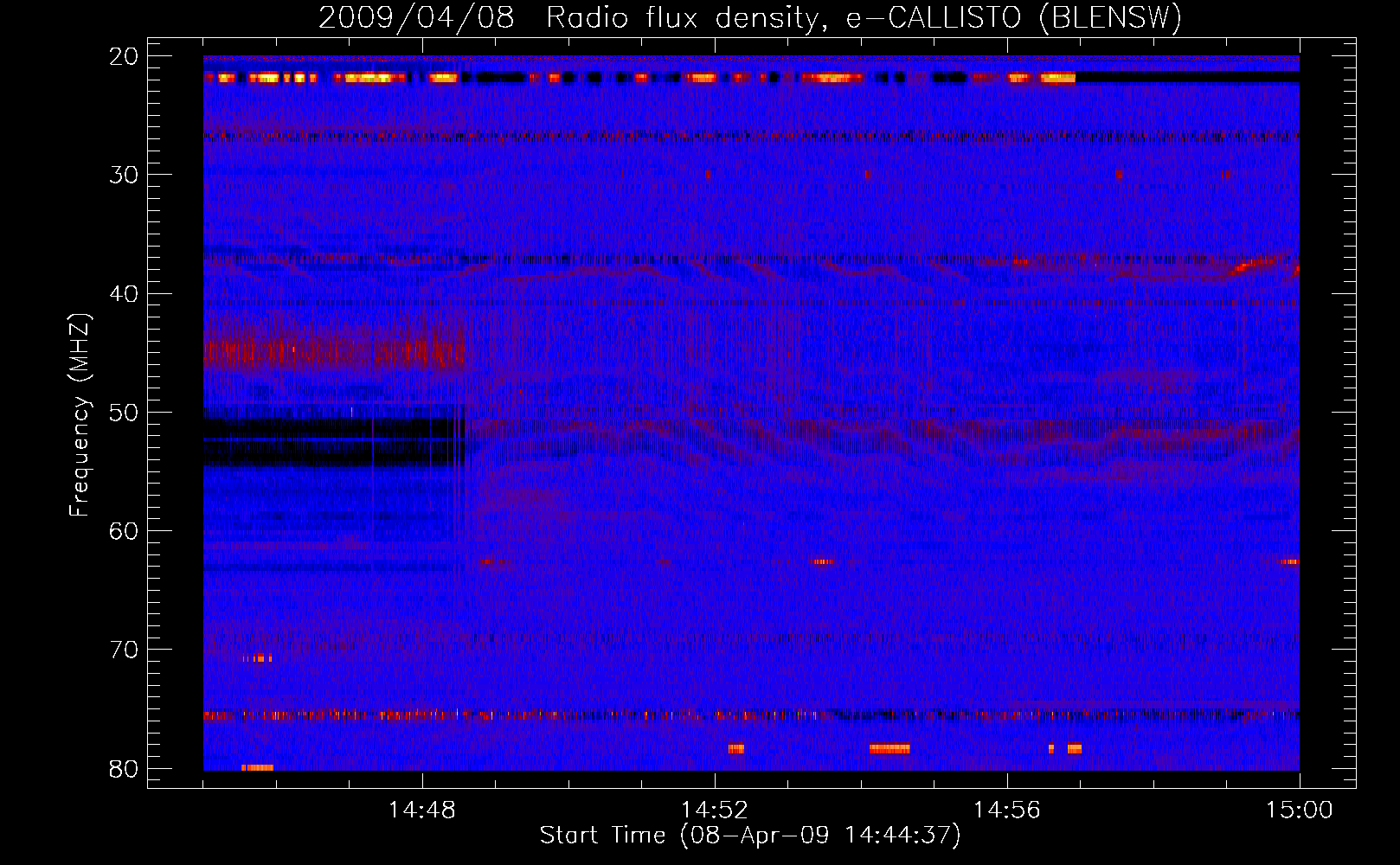Select the 15:00 time tick label
Image resolution: width=1400 pixels, height=865 pixels.
(1299, 811)
